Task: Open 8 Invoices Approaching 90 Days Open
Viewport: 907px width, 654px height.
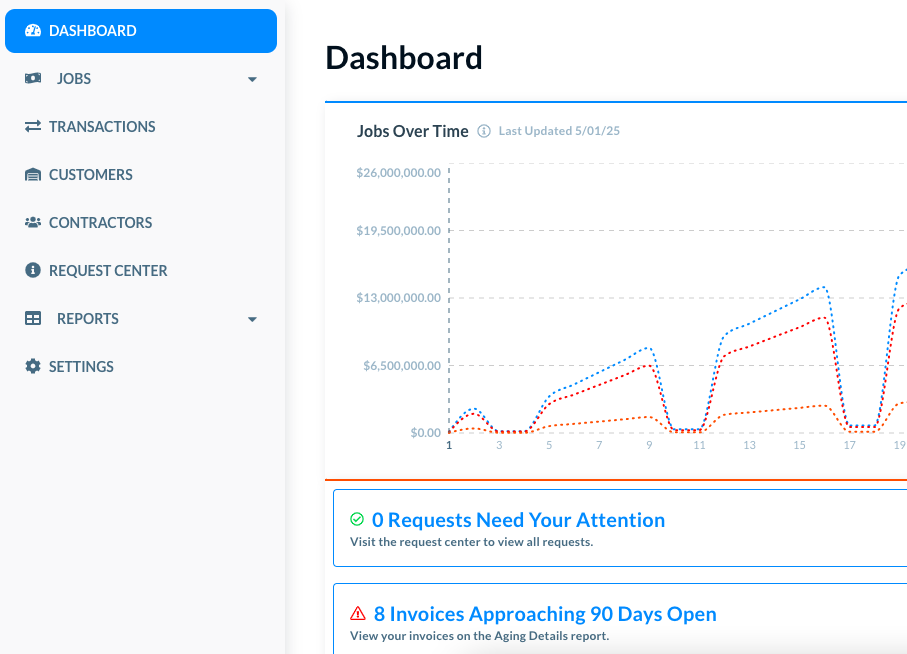Action: 545,614
